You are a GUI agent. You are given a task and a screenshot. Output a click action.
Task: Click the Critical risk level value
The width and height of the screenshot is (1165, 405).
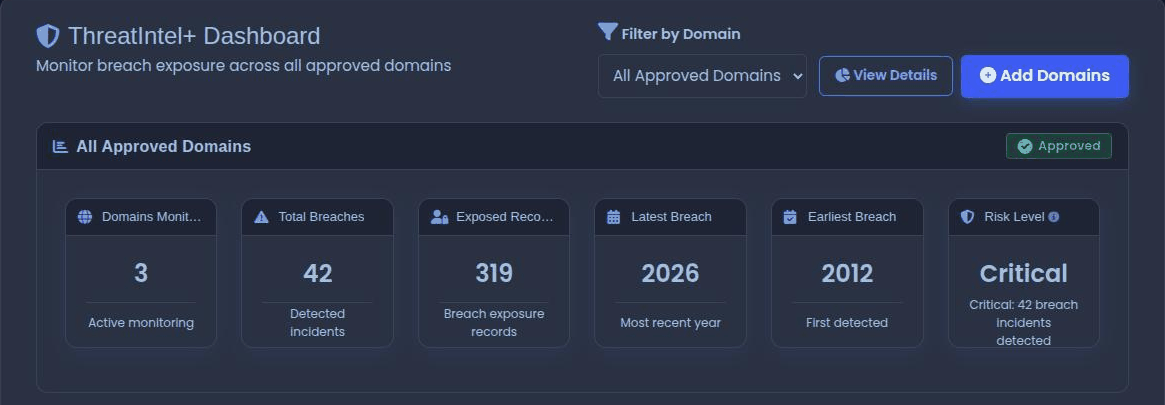tap(1024, 273)
